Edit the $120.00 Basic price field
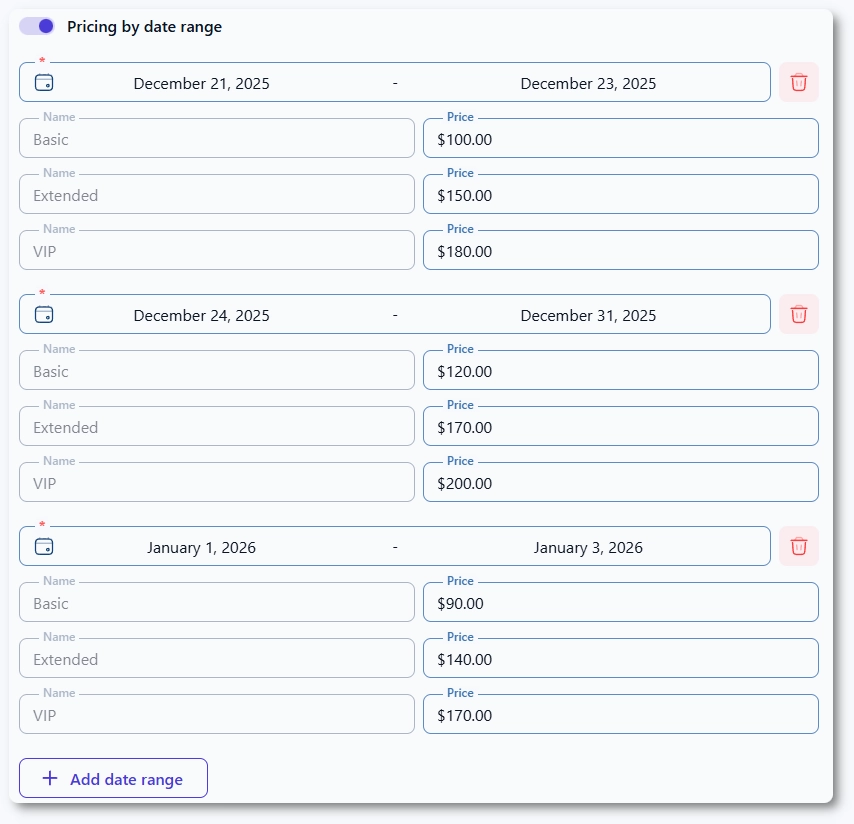 point(620,372)
